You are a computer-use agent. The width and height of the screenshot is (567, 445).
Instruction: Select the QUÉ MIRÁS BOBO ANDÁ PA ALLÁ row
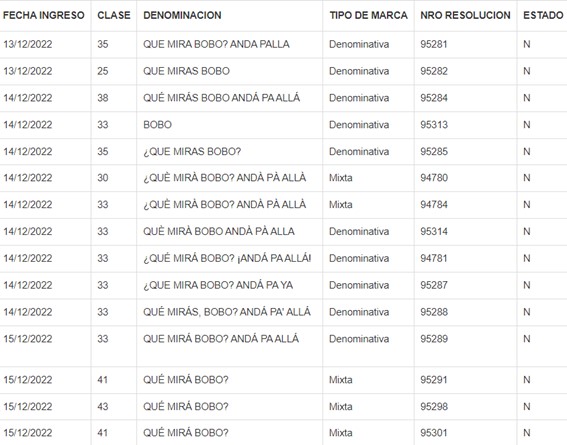pos(284,98)
